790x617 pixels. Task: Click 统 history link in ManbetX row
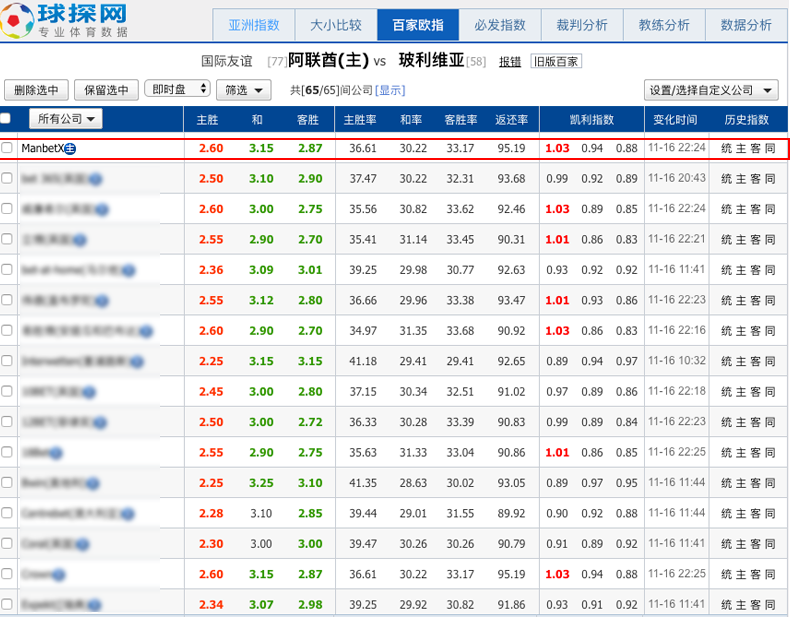pyautogui.click(x=727, y=149)
